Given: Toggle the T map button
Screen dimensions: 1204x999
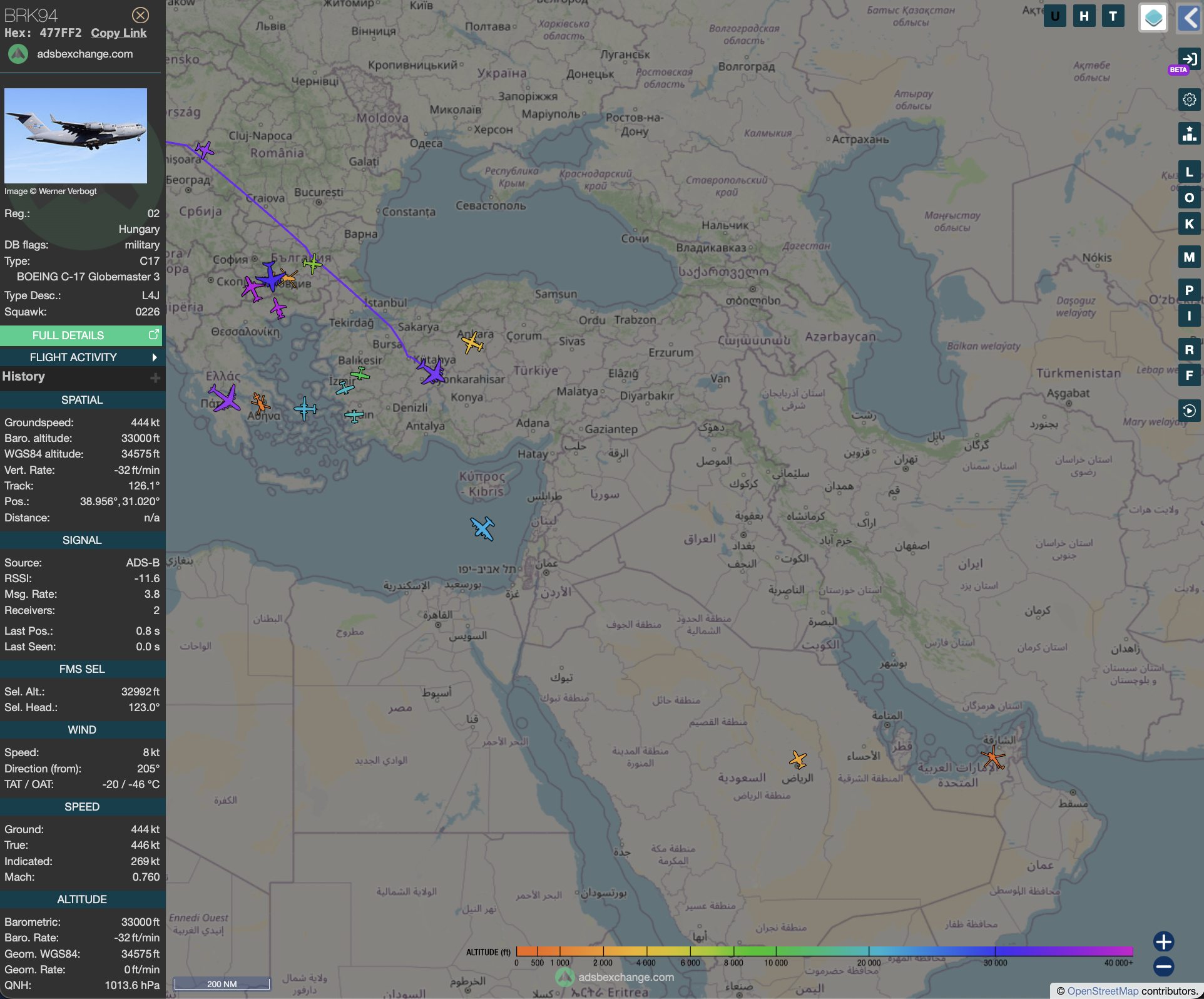Looking at the screenshot, I should [x=1113, y=16].
